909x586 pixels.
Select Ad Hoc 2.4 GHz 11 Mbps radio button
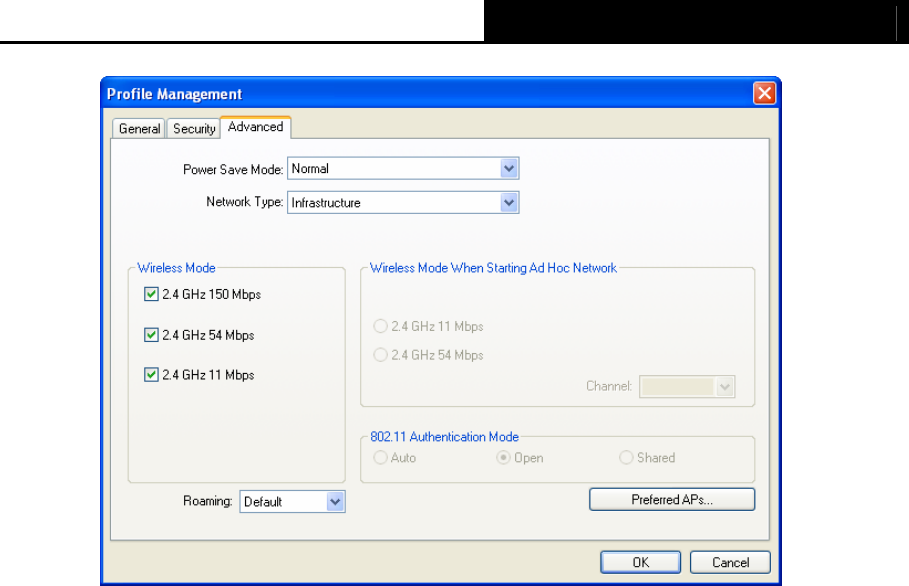[380, 326]
